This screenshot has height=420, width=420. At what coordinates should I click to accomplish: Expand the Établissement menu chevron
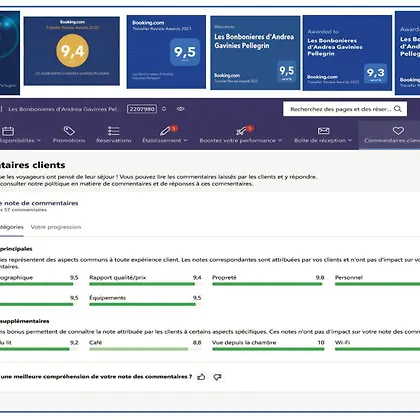click(x=185, y=140)
